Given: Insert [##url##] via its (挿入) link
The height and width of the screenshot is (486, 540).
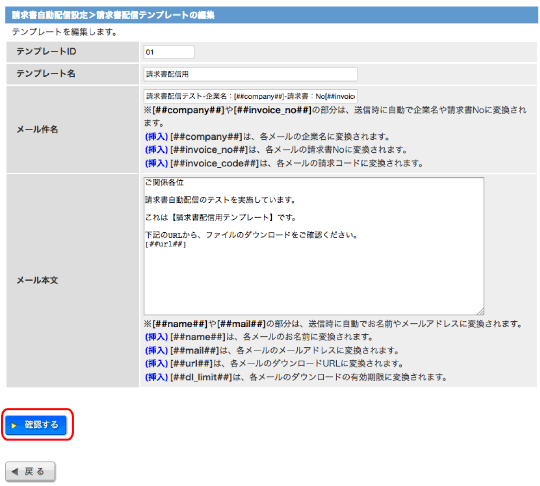Looking at the screenshot, I should point(156,363).
